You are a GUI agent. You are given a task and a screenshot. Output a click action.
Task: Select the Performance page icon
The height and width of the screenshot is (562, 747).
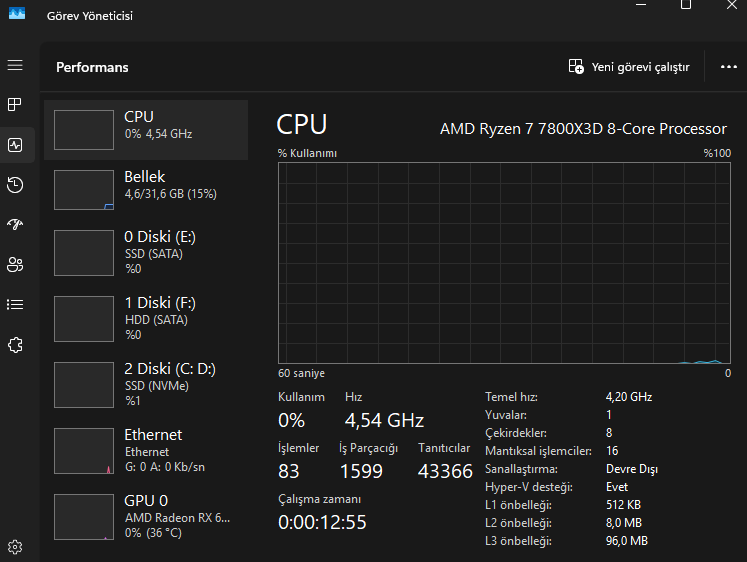click(x=15, y=145)
